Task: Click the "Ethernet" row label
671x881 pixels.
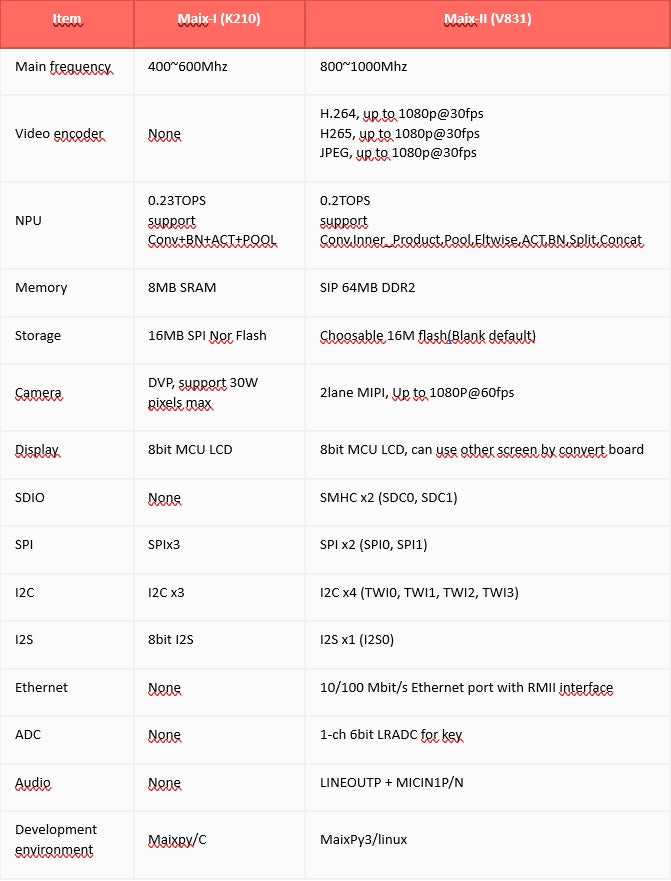Action: tap(41, 688)
